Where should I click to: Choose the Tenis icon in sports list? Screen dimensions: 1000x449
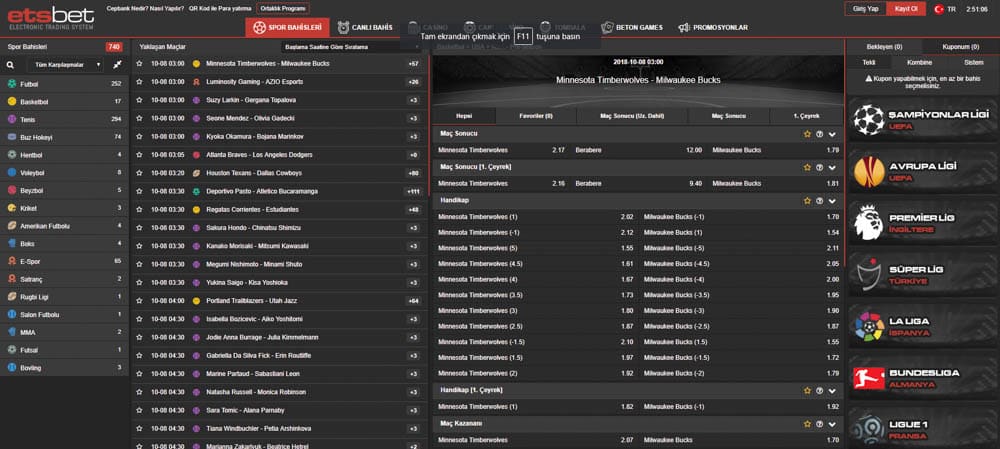click(x=11, y=119)
